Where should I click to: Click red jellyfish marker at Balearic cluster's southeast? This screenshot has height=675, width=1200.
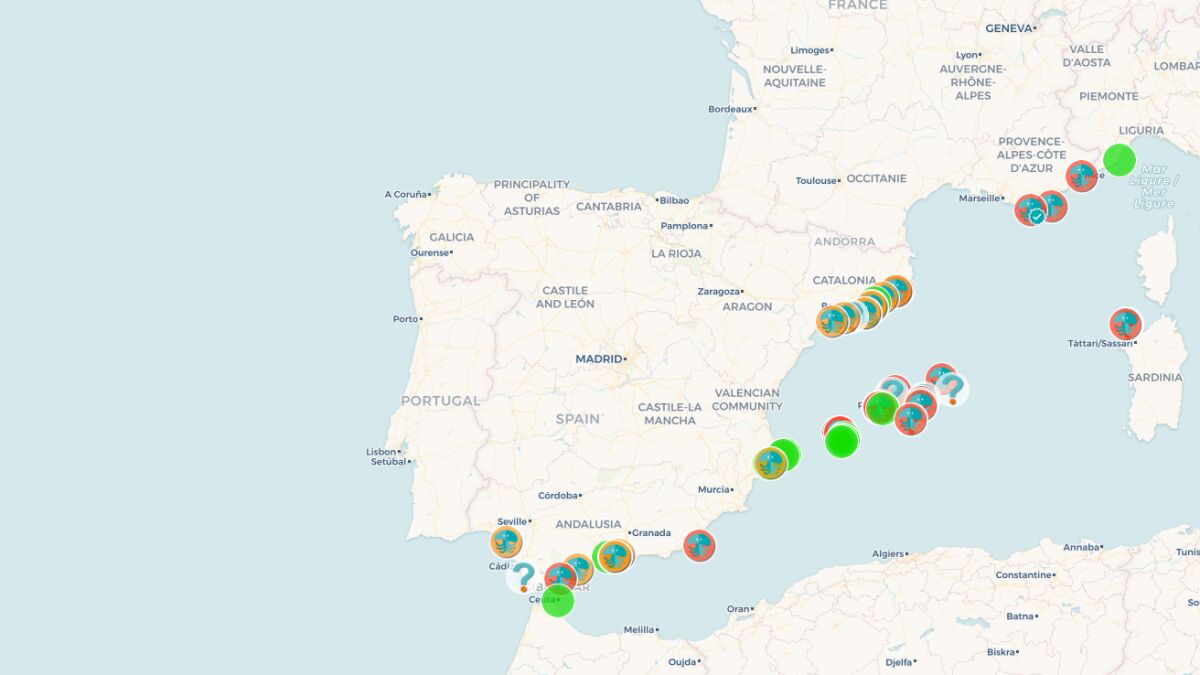click(910, 420)
